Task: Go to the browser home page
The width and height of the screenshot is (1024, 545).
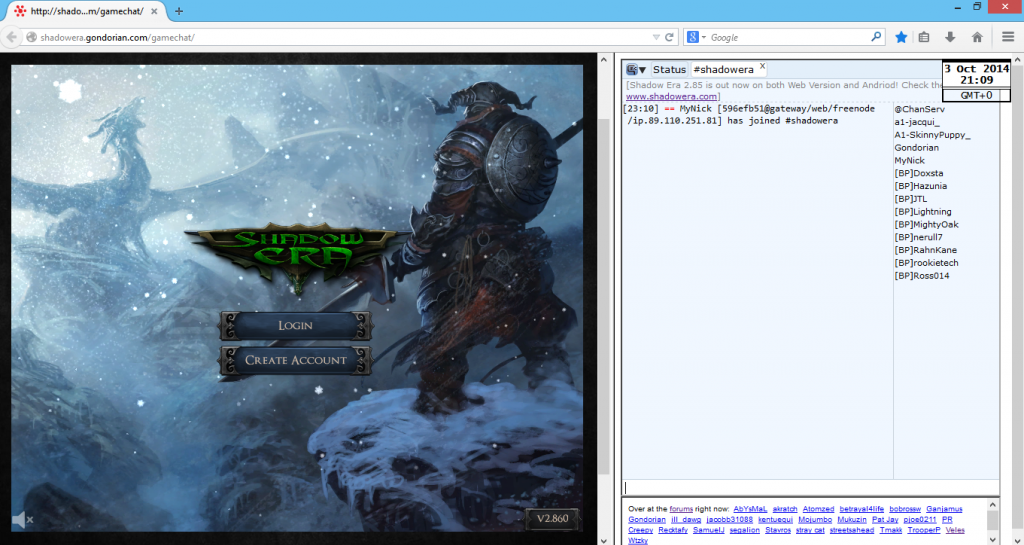Action: coord(977,37)
